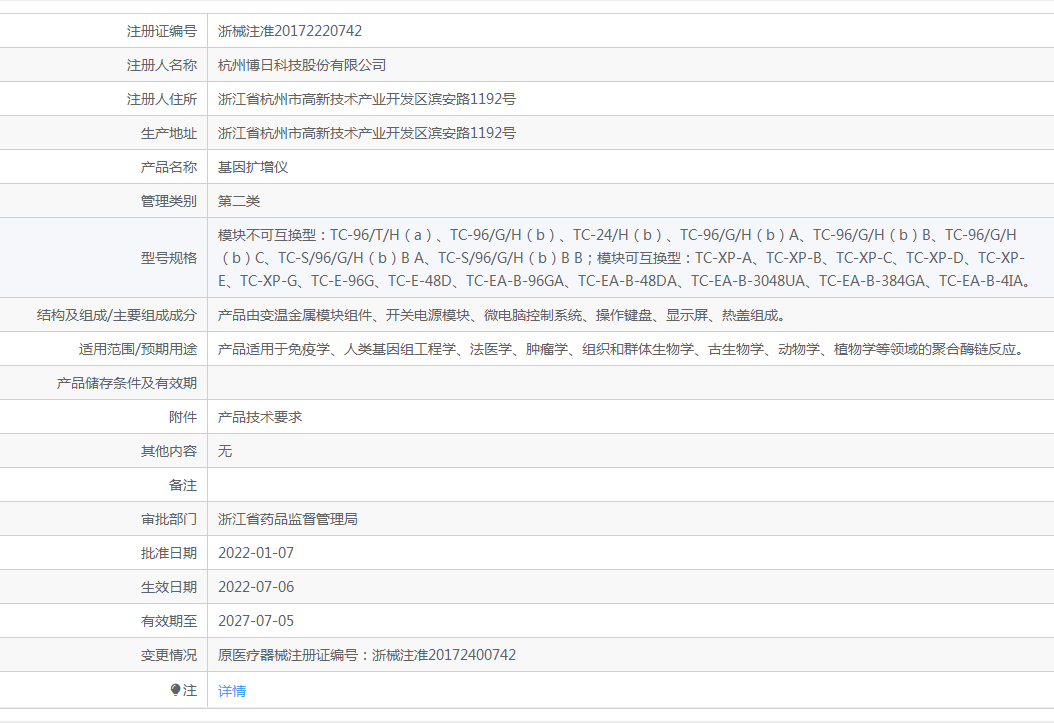1054x723 pixels.
Task: Click the 注册人名称 label
Action: tap(162, 65)
